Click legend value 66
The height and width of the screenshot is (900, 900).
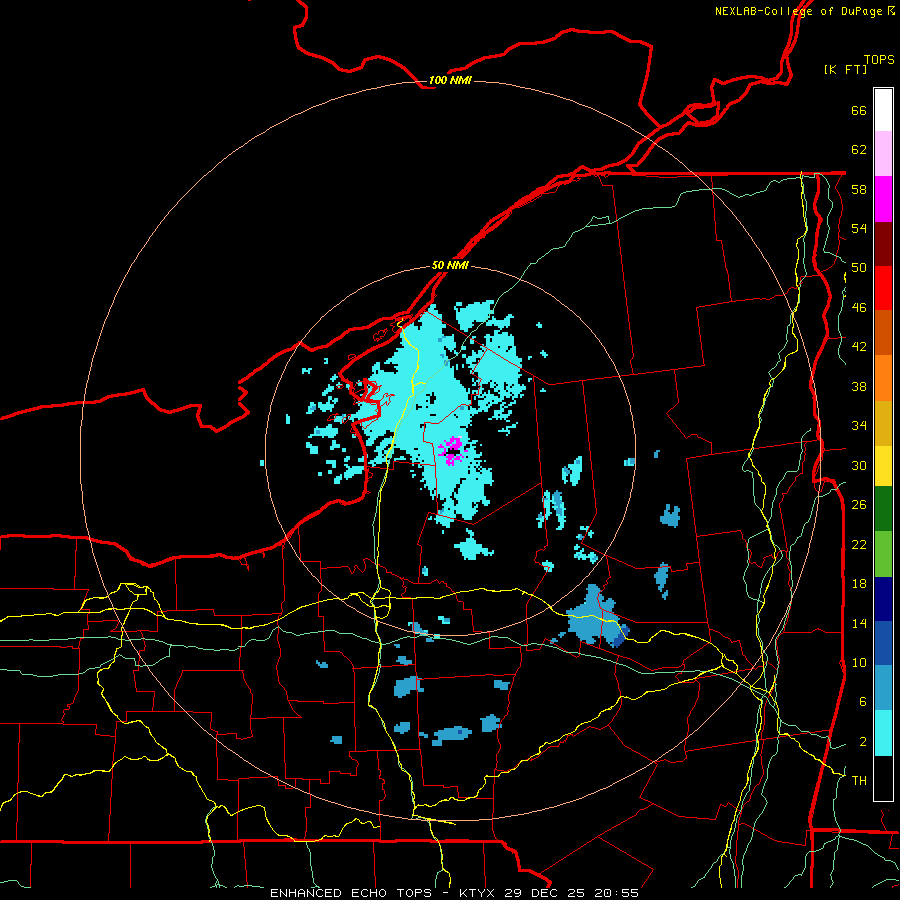tap(859, 110)
